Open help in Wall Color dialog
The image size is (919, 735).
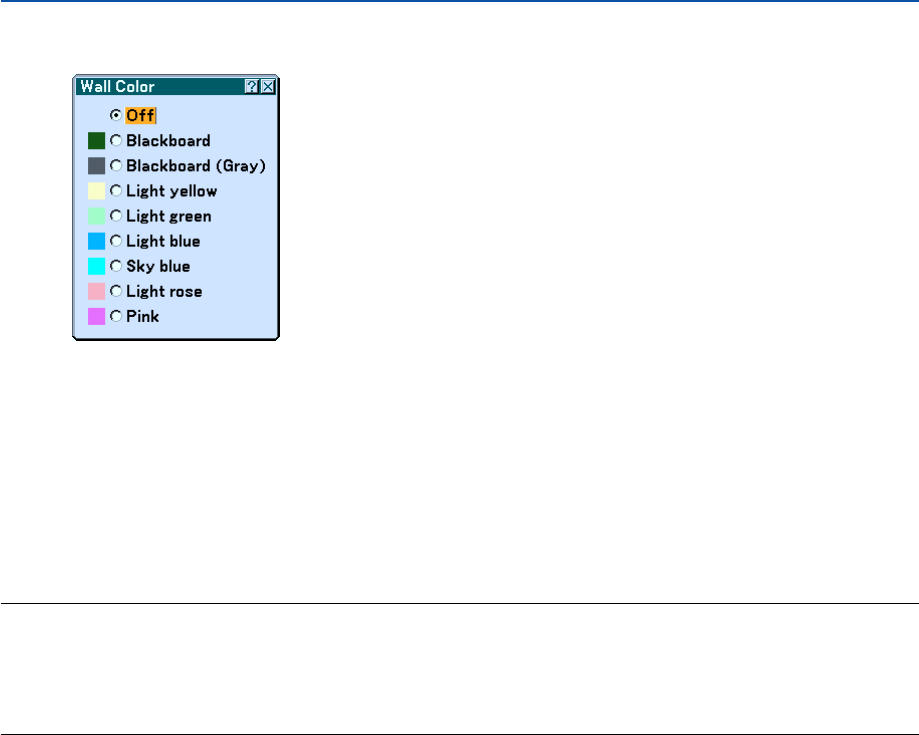tap(251, 87)
